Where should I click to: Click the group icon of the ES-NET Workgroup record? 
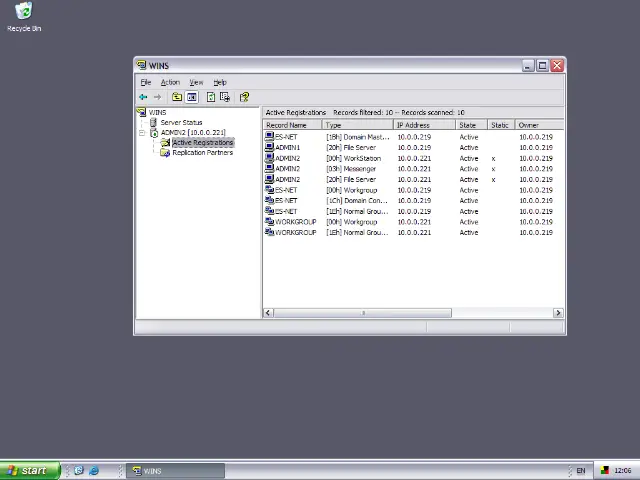pos(269,189)
